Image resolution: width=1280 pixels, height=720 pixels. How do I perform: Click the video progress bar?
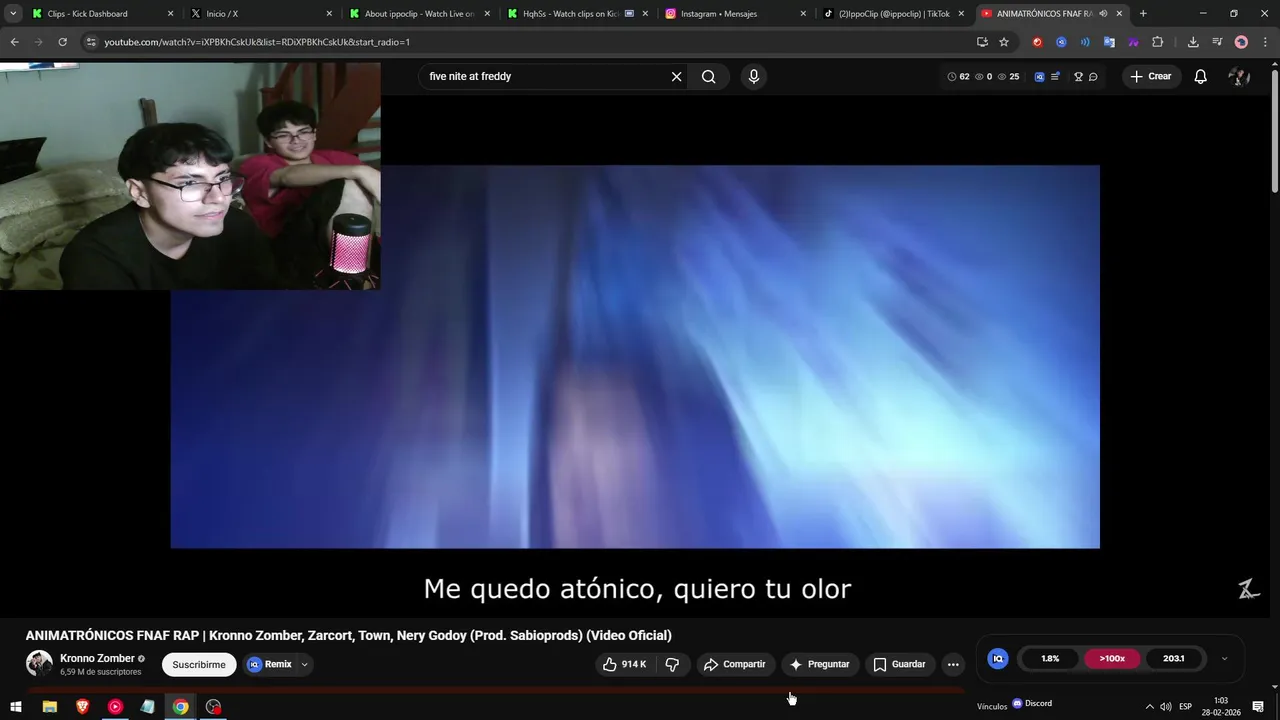tap(496, 689)
